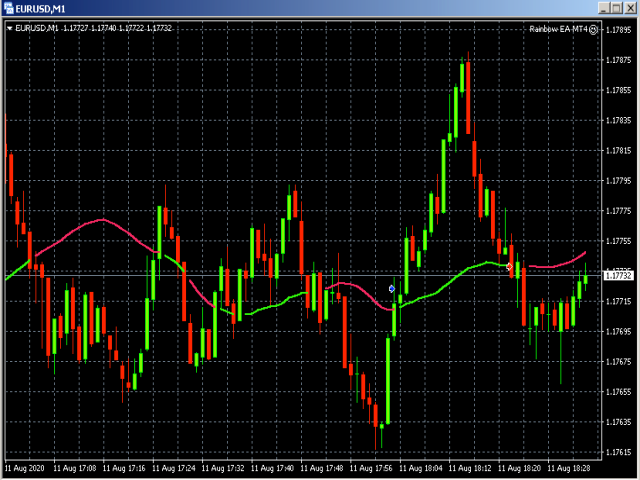The image size is (640, 480).
Task: Click the 1.17755 price scale value
Action: [618, 241]
